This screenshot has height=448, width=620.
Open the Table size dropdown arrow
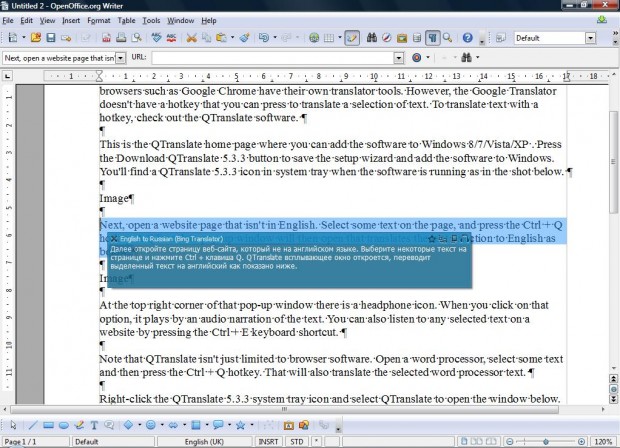[x=340, y=38]
